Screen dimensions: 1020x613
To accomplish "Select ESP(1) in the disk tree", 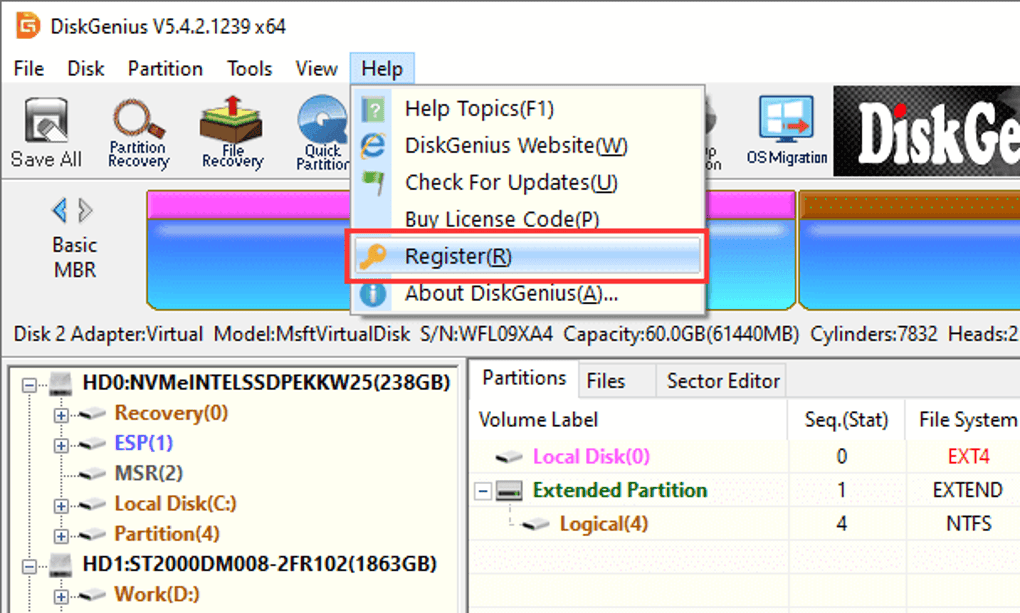I will click(x=144, y=443).
